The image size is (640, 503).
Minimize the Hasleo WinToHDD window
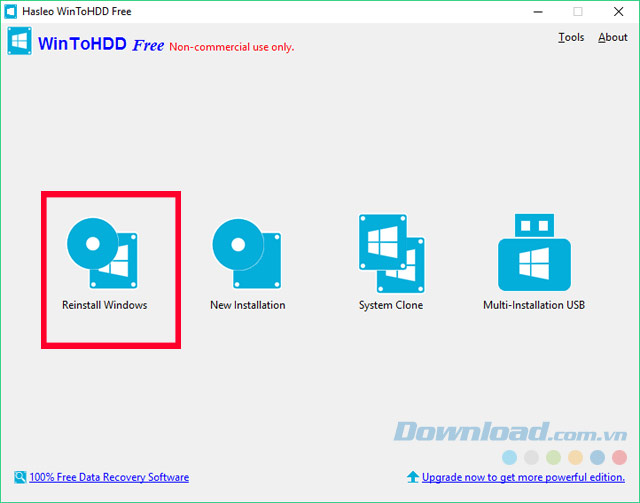tap(538, 12)
